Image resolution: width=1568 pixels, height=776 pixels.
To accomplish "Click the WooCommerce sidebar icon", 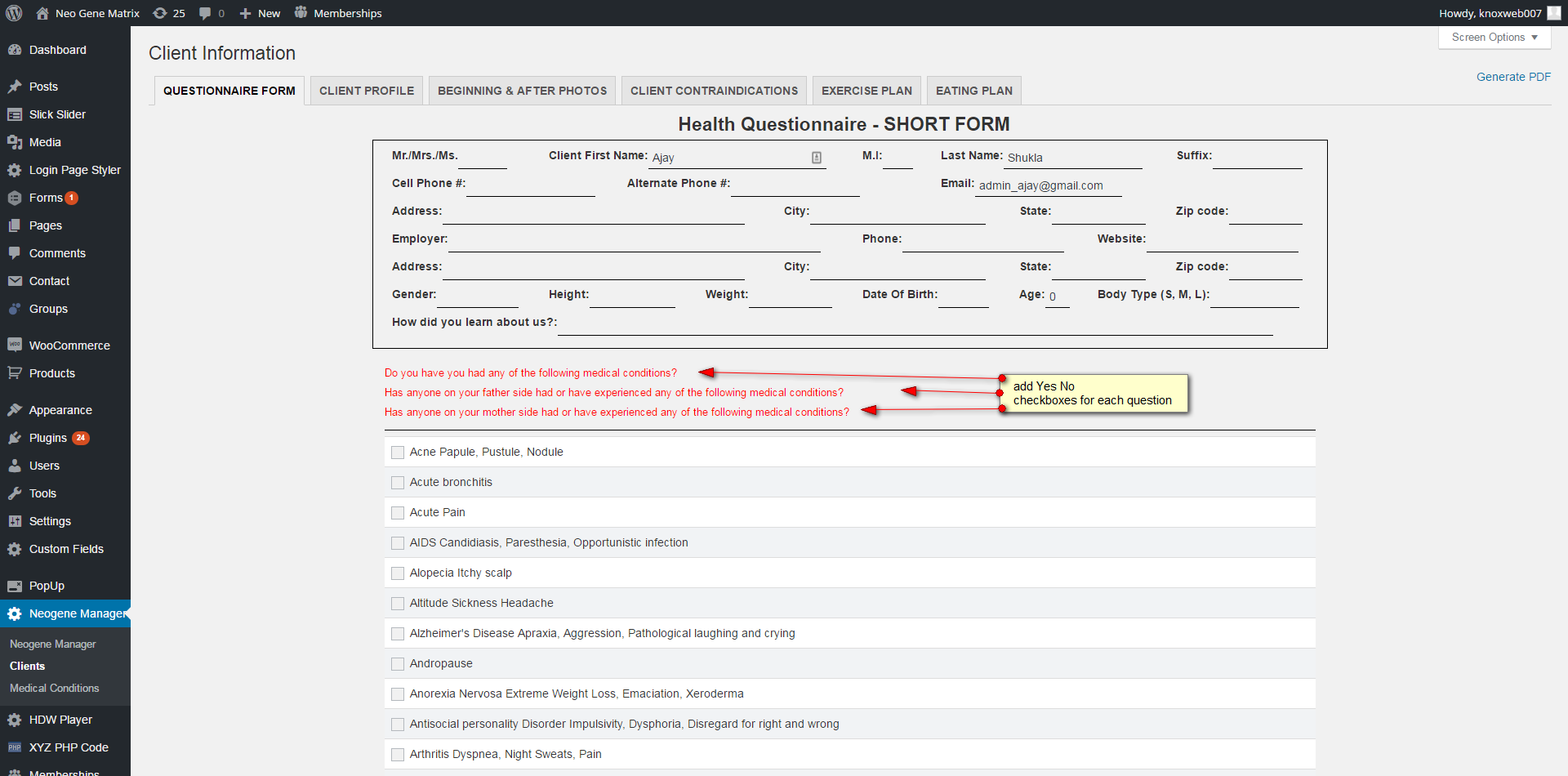I will [15, 346].
